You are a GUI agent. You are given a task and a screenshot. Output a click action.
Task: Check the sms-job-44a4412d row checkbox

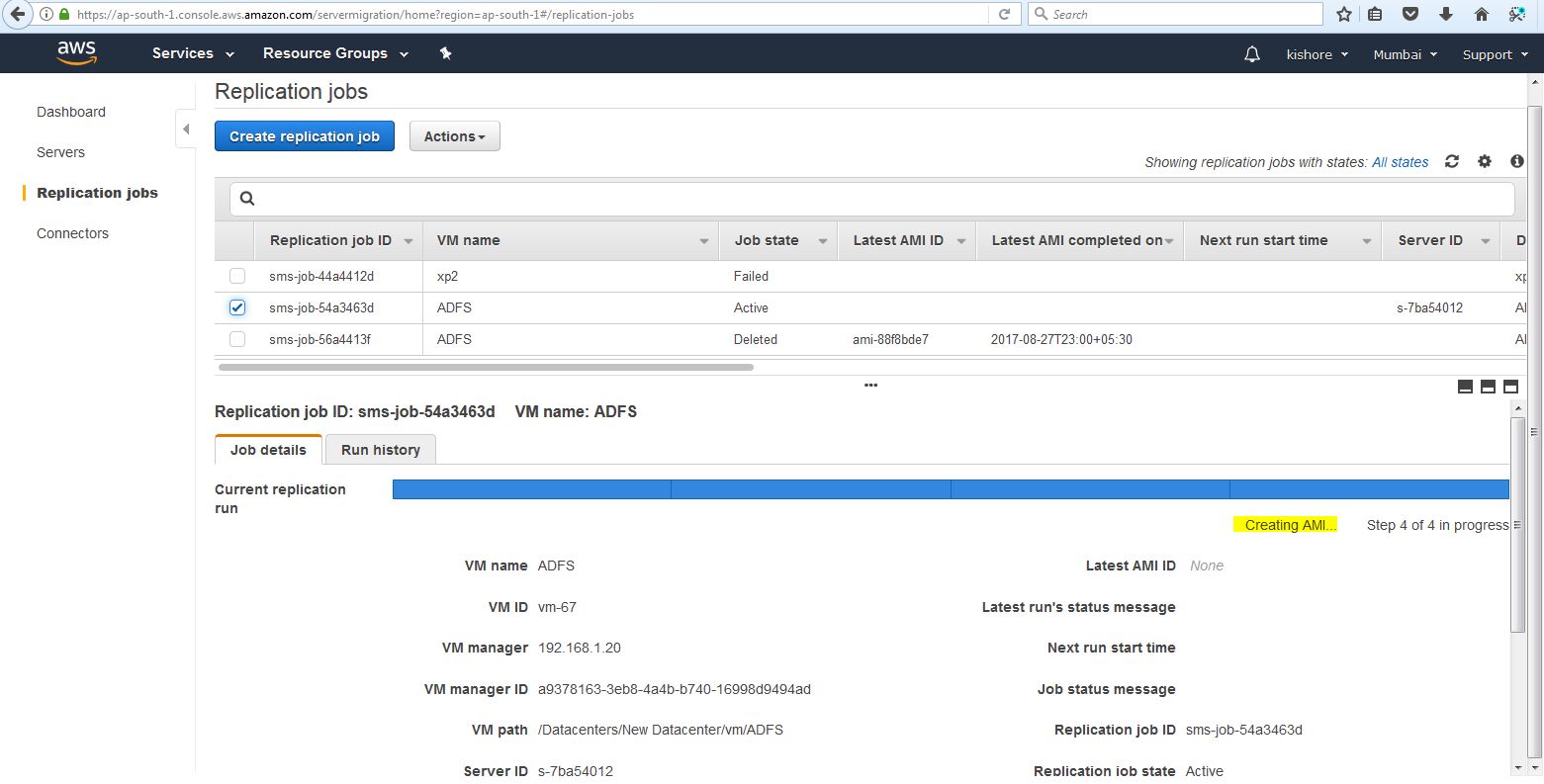[x=237, y=276]
